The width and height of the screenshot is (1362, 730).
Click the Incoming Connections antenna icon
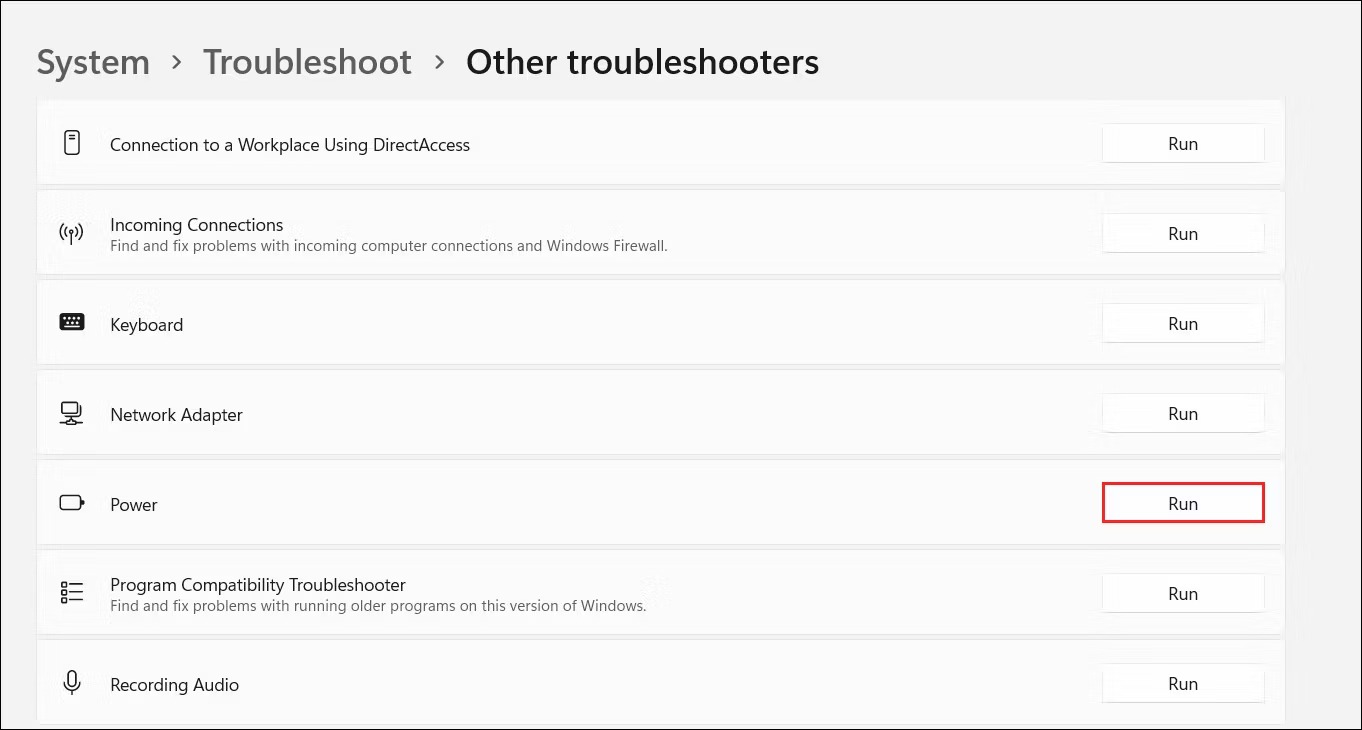click(x=72, y=234)
